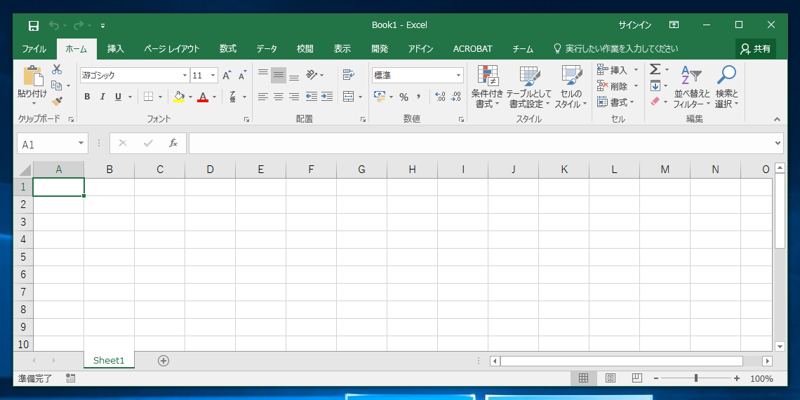This screenshot has height=400, width=800.
Task: Center text horizontally
Action: (x=278, y=96)
